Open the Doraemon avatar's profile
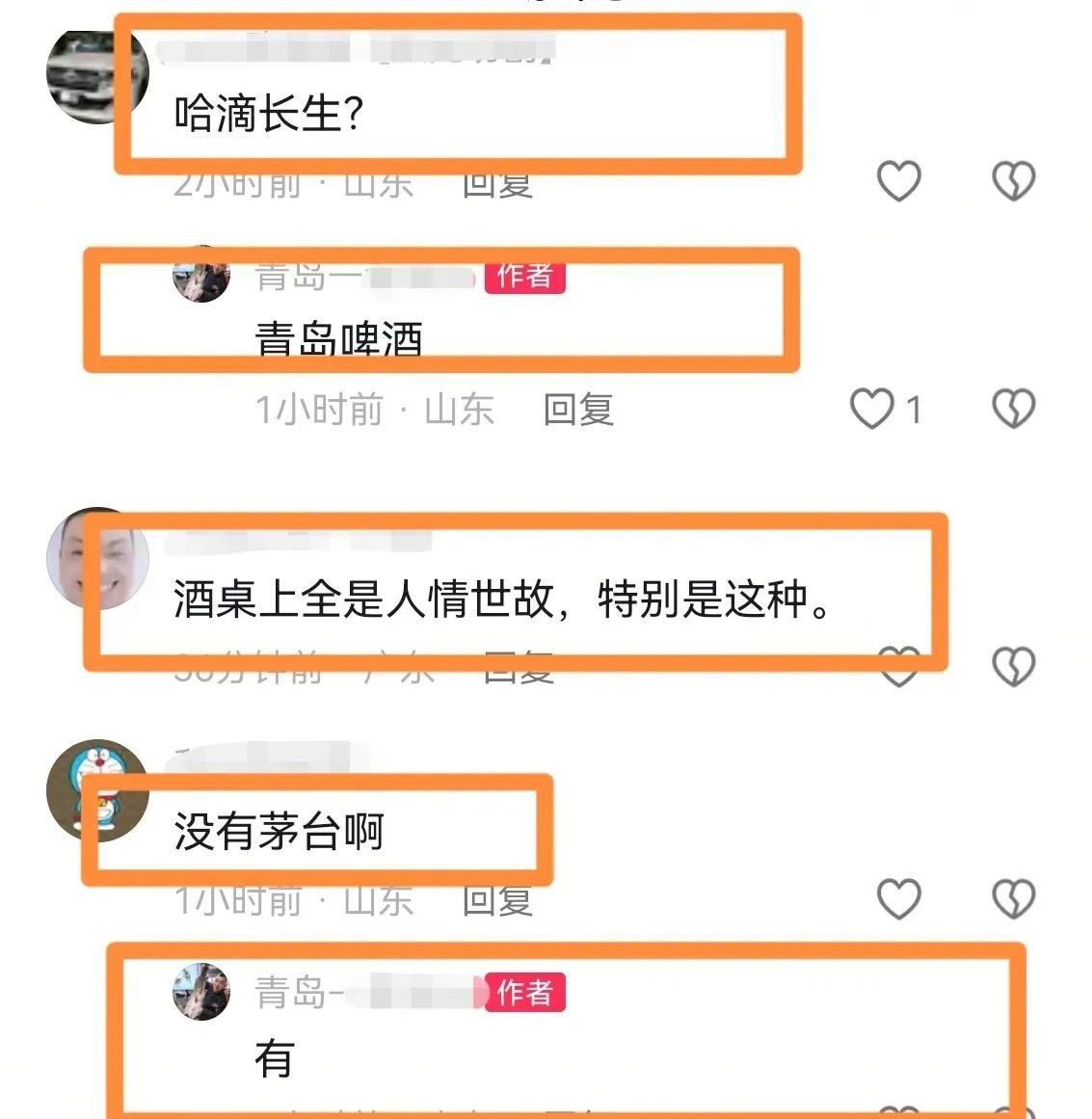 pyautogui.click(x=97, y=790)
